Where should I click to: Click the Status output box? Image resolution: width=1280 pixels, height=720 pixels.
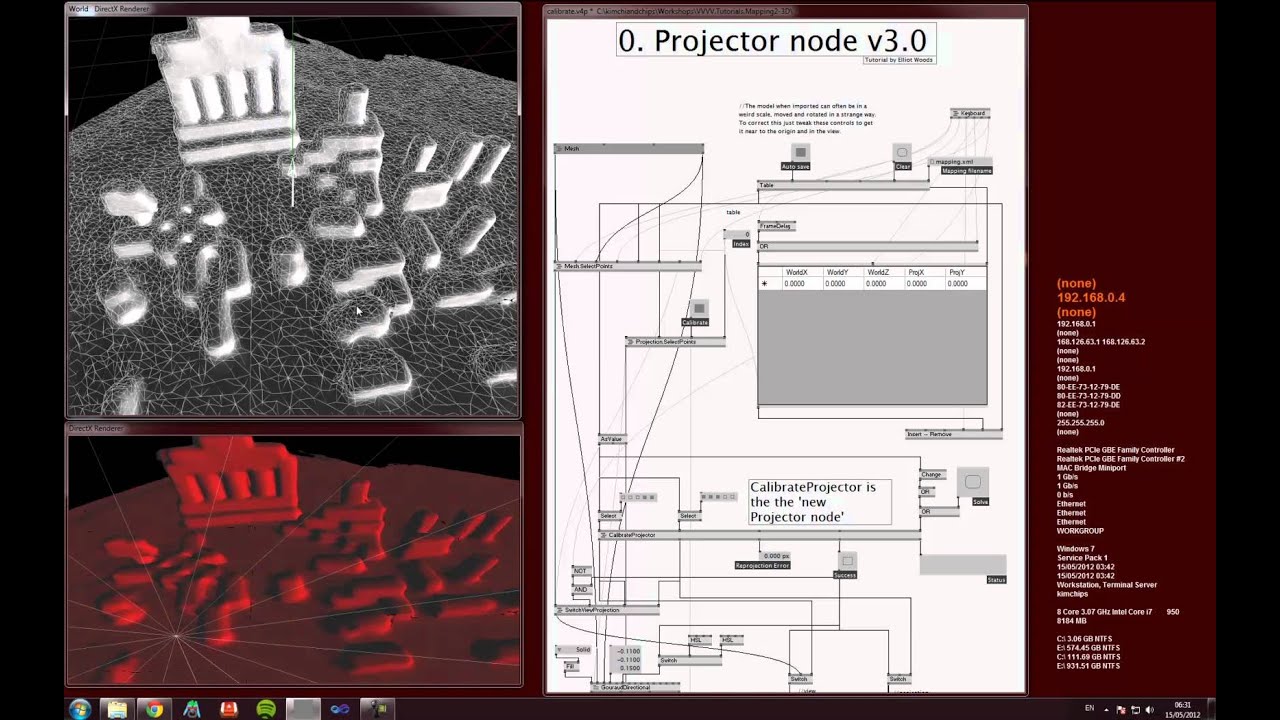(962, 565)
